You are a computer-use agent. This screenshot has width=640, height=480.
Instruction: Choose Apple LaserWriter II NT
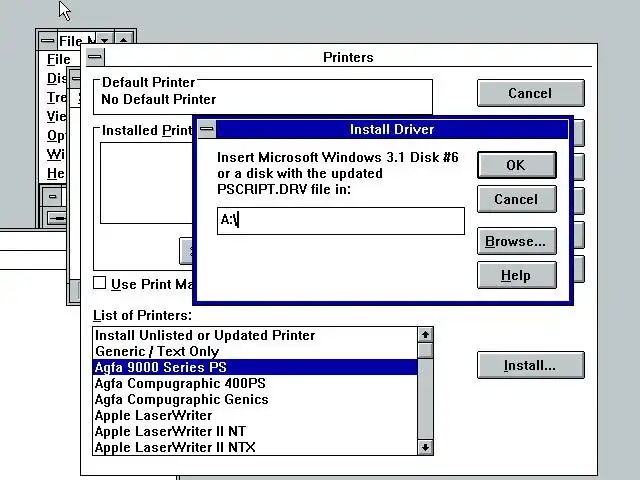point(255,431)
